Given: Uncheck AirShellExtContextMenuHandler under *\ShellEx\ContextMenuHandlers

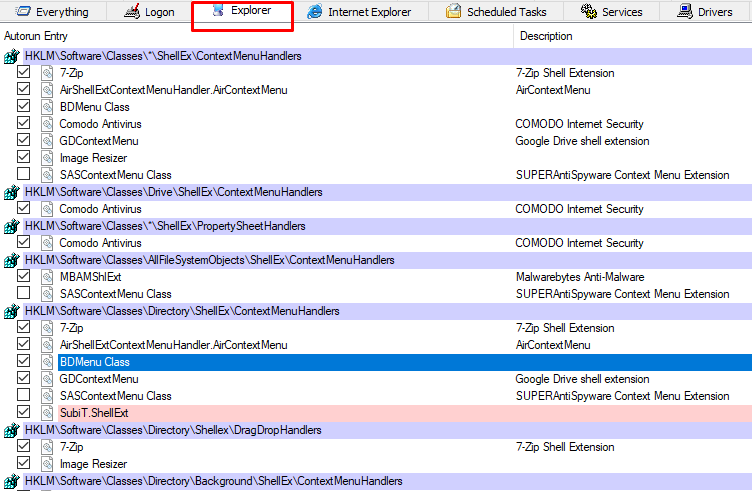Looking at the screenshot, I should [x=23, y=89].
